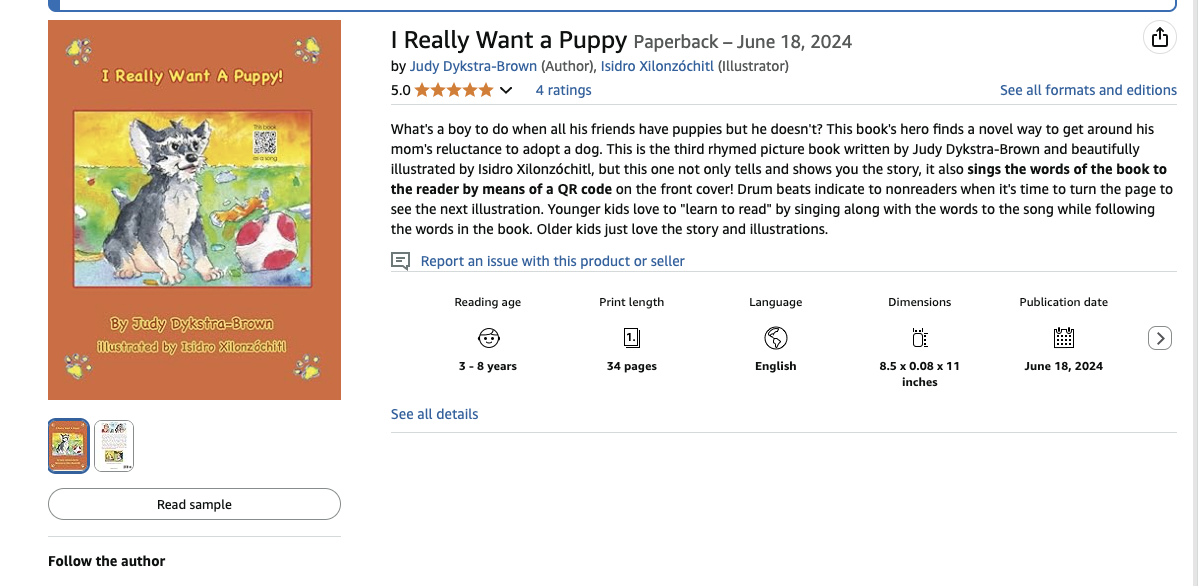Viewport: 1198px width, 586px height.
Task: Expand the star ratings dropdown chevron
Action: click(x=506, y=91)
